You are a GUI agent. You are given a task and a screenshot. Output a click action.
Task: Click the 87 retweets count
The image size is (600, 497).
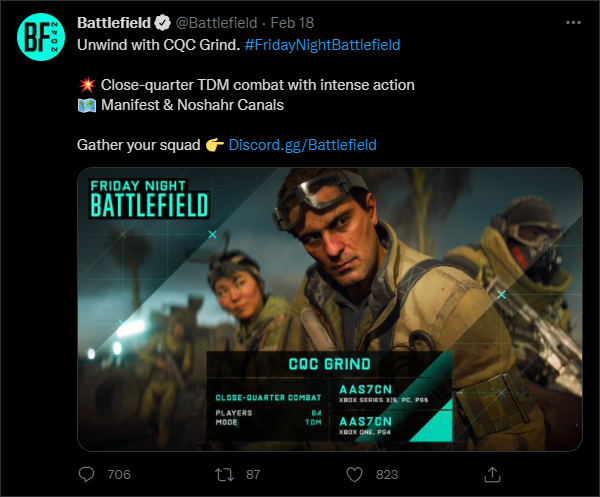[253, 474]
